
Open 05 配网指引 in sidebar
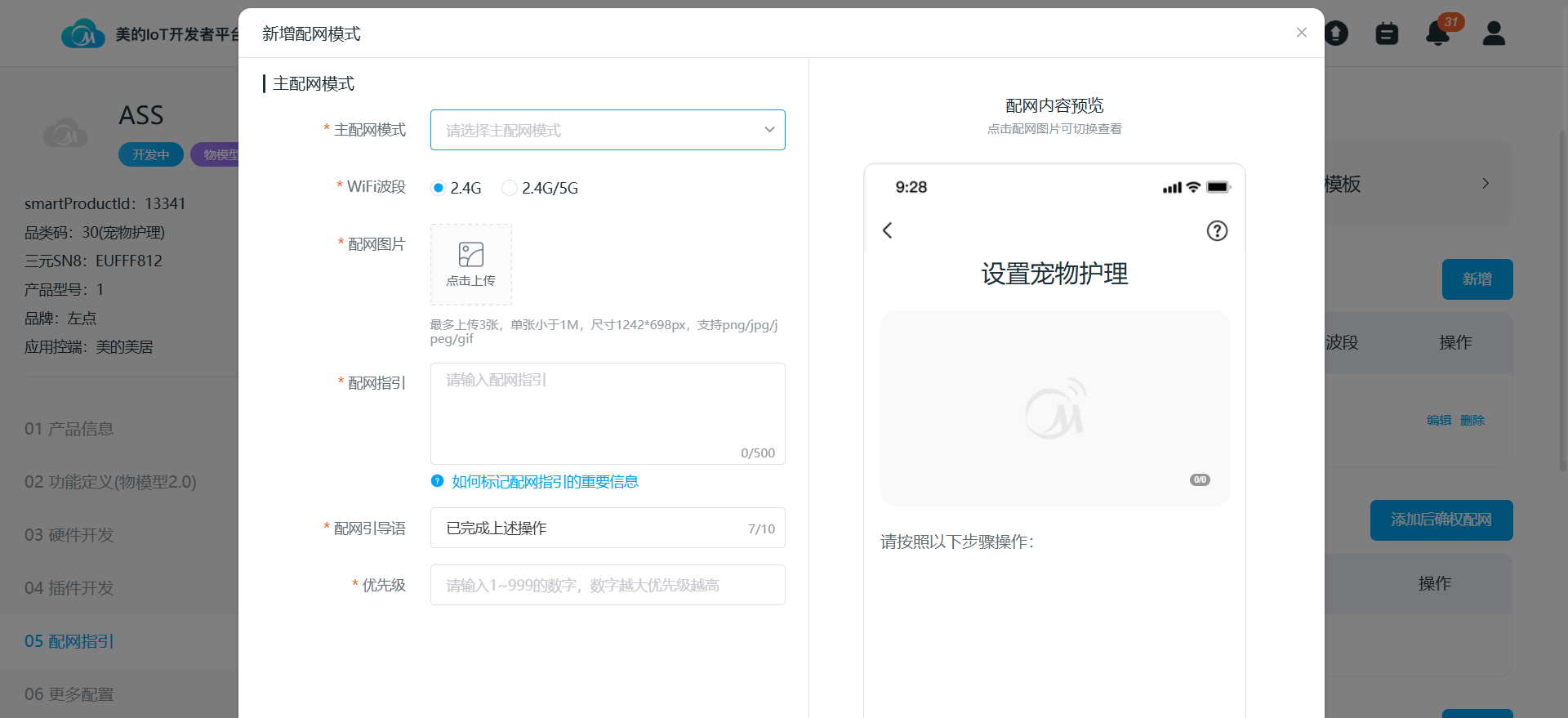click(69, 641)
